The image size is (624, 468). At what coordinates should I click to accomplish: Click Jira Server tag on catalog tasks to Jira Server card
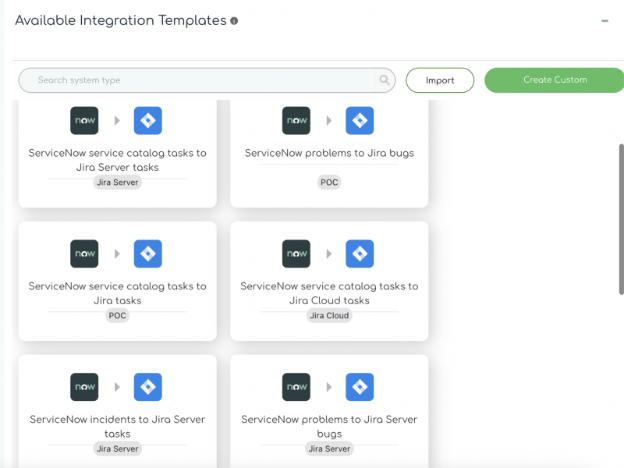tap(117, 182)
